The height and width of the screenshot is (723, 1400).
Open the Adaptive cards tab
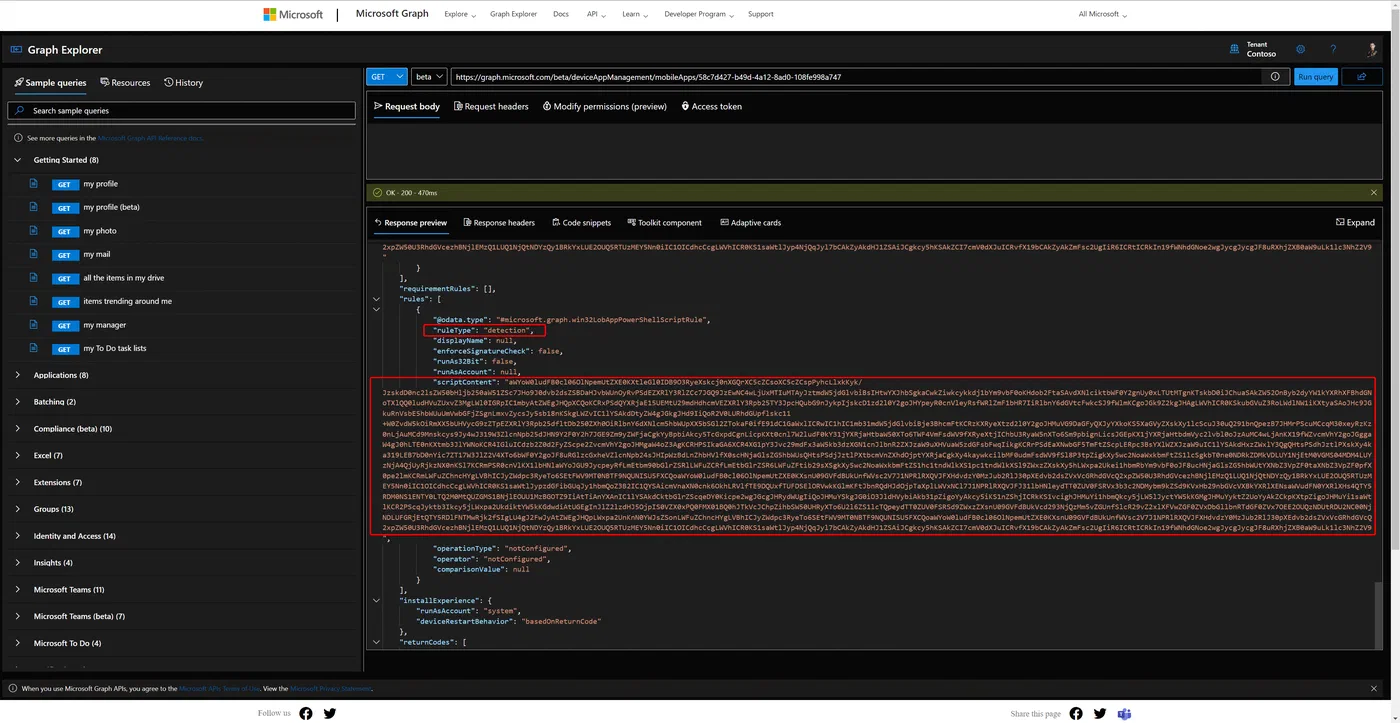(x=749, y=222)
